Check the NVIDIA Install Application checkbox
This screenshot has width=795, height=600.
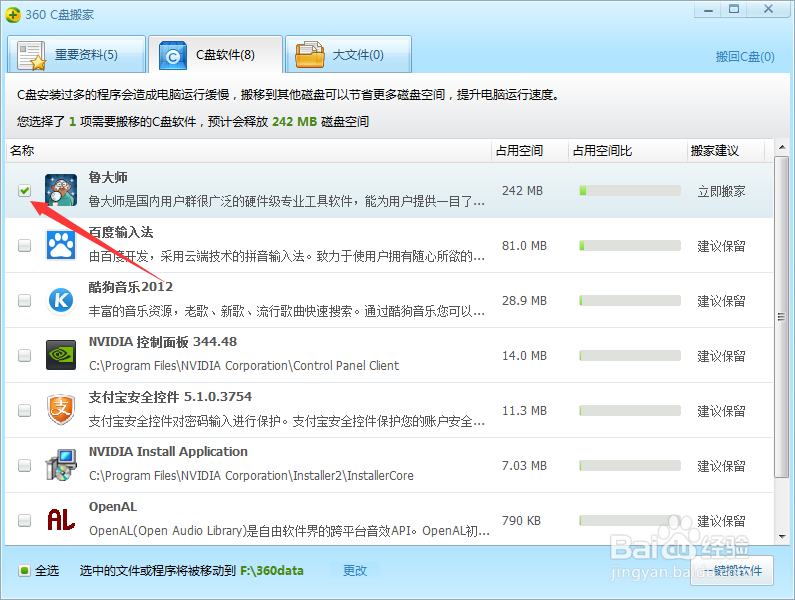pyautogui.click(x=24, y=465)
